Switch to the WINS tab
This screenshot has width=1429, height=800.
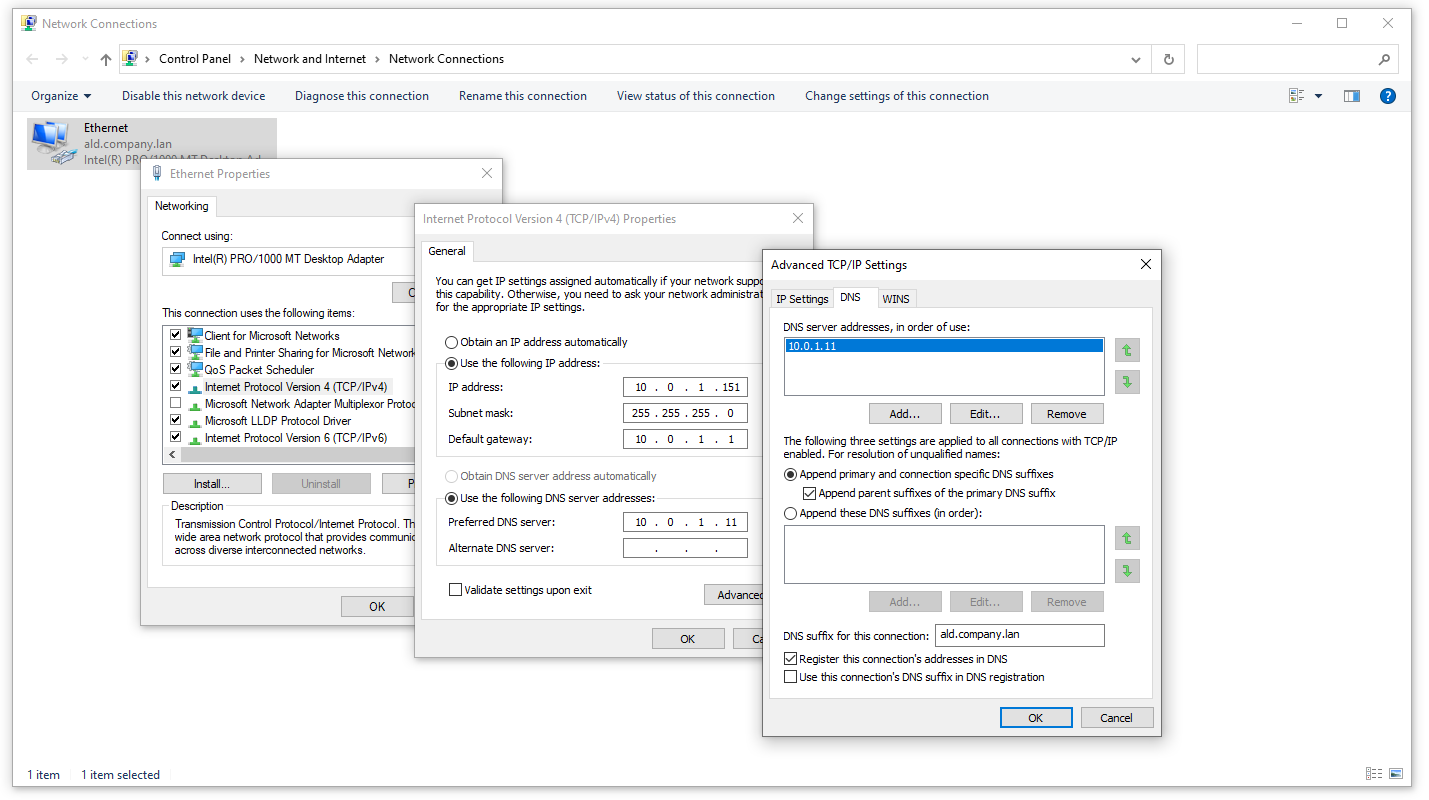coord(896,299)
